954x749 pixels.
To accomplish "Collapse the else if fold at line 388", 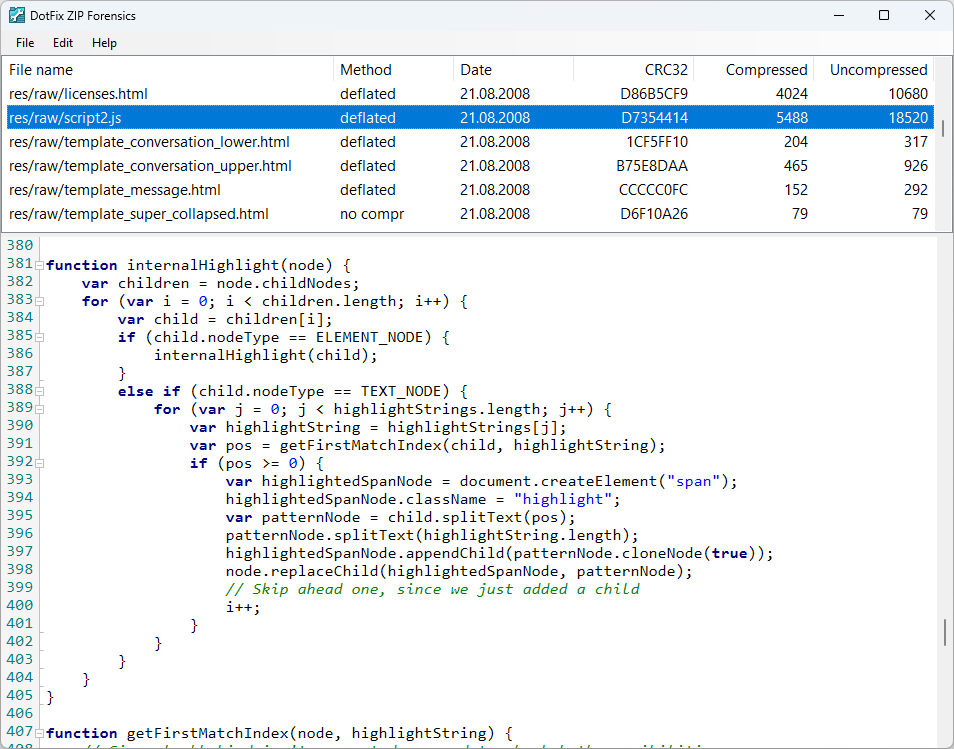I will pyautogui.click(x=40, y=391).
